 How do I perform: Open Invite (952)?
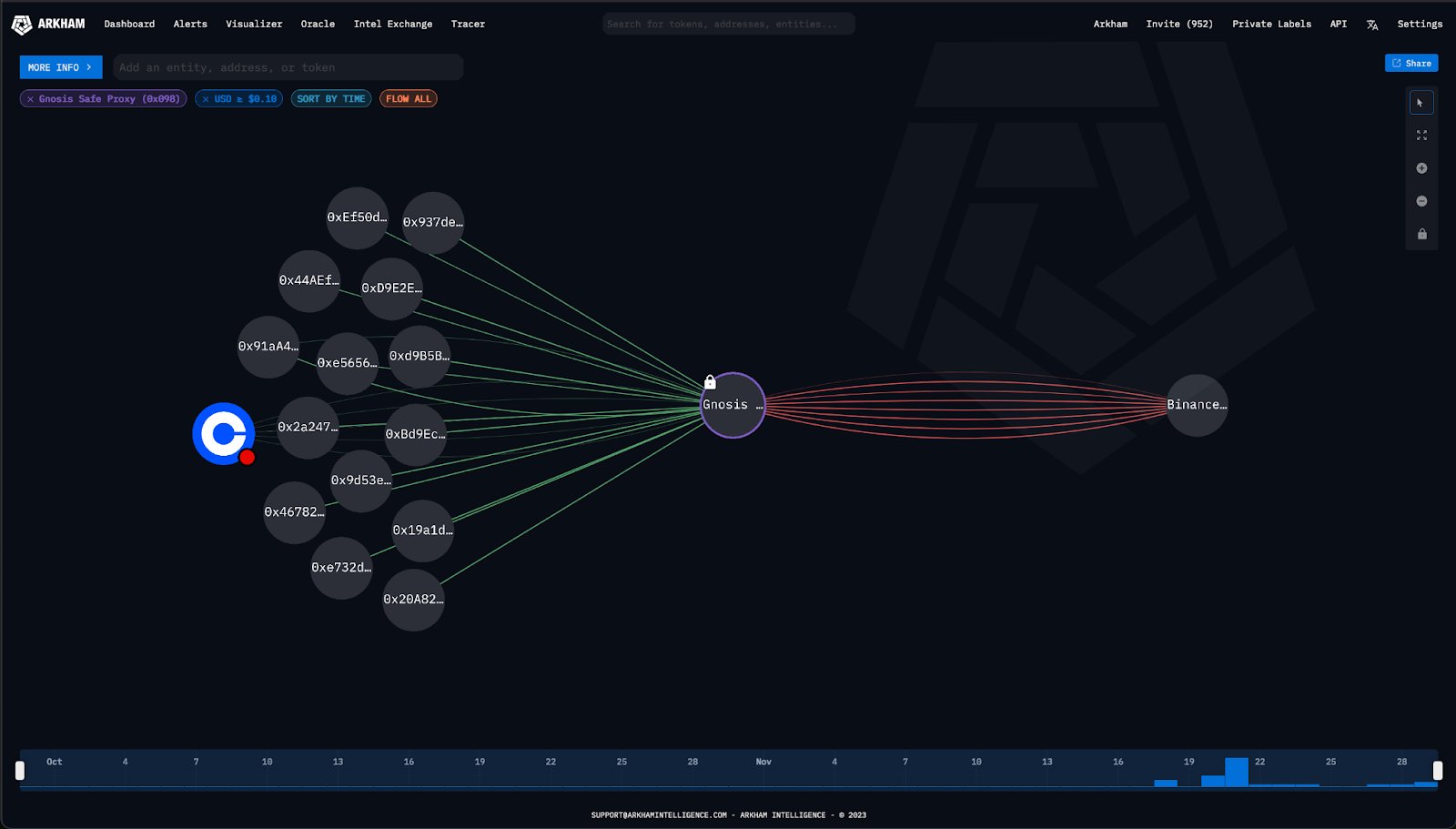[1179, 25]
